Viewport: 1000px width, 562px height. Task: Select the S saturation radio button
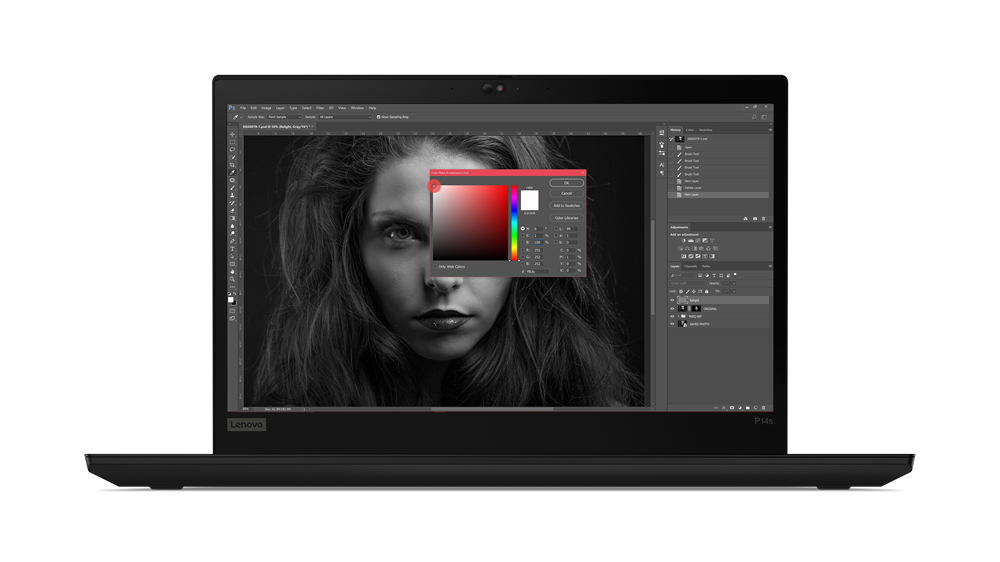pos(523,236)
